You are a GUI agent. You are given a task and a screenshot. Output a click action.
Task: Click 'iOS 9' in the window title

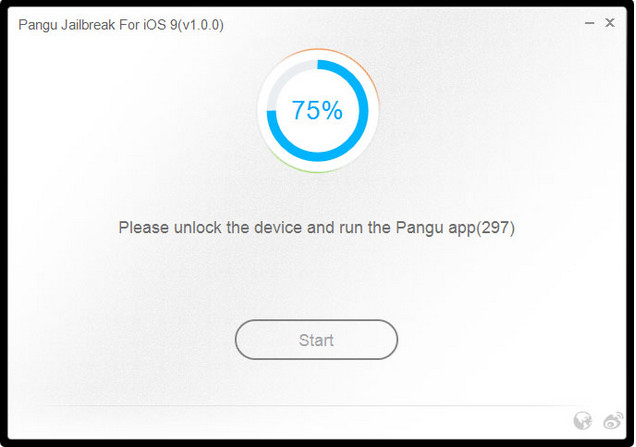click(160, 25)
